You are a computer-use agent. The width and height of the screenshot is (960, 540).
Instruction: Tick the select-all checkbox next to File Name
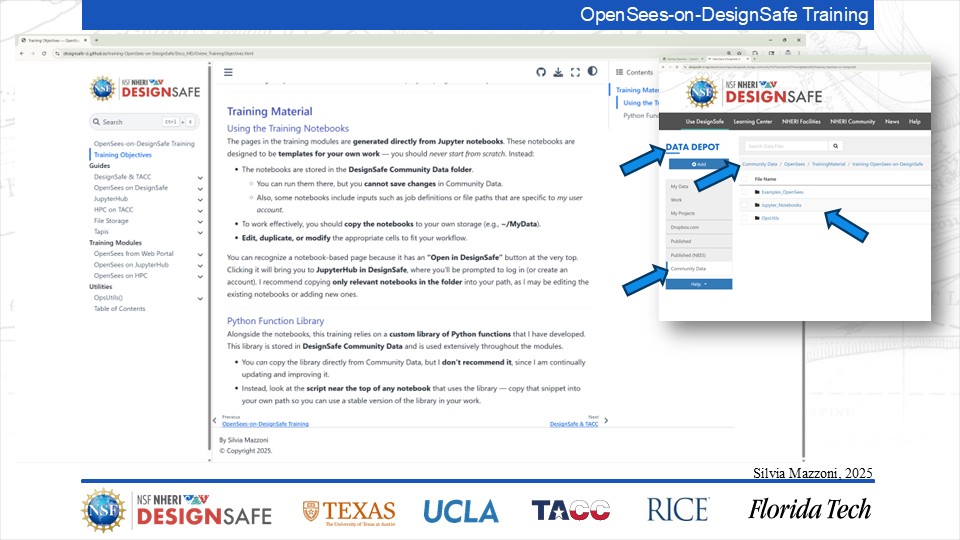coord(745,178)
